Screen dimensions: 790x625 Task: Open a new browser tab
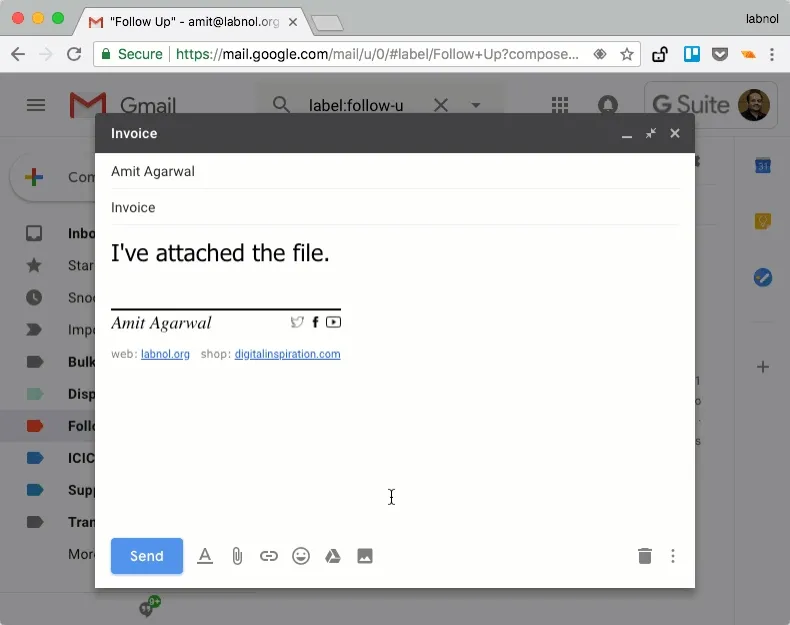tap(327, 23)
